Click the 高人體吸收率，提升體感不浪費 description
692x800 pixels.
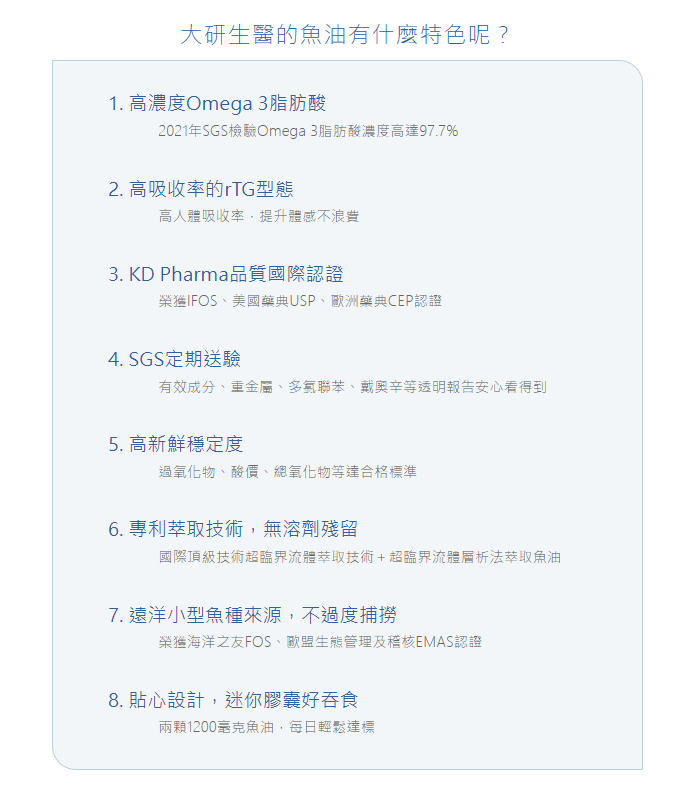[x=258, y=216]
